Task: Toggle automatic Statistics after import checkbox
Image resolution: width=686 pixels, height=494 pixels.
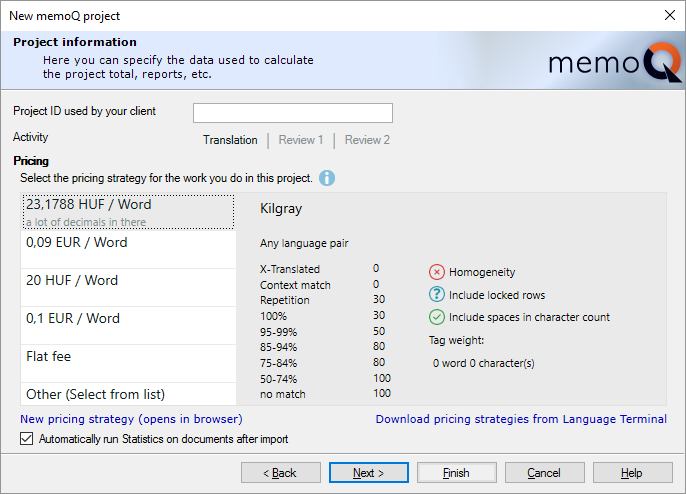Action: point(27,438)
